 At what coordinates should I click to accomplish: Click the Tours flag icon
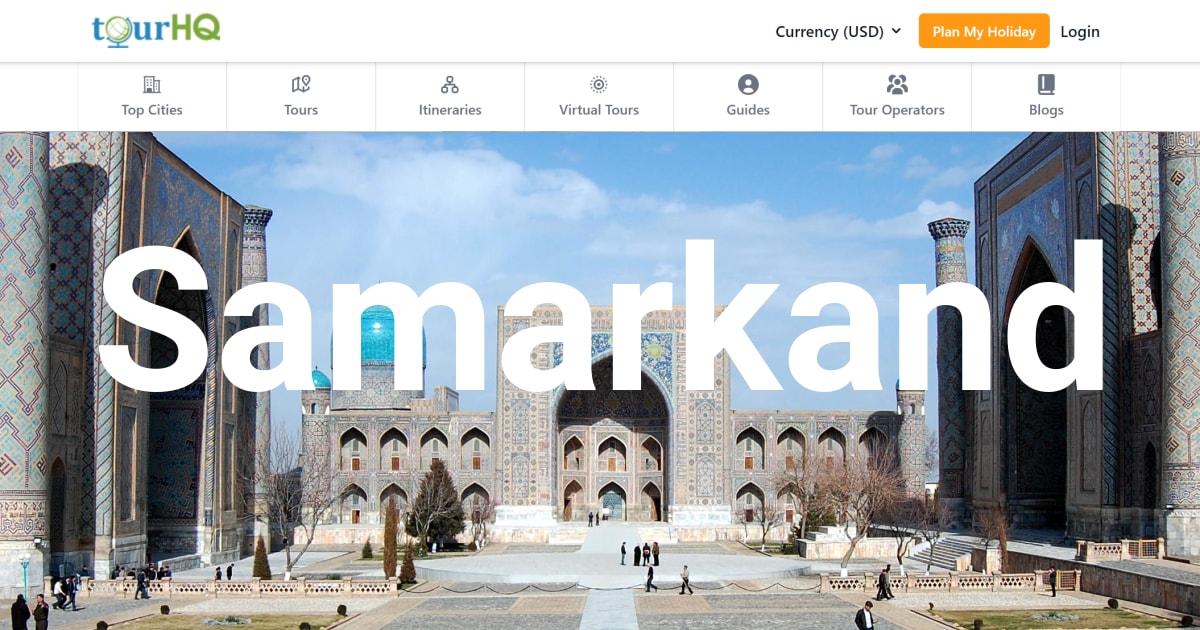click(300, 84)
